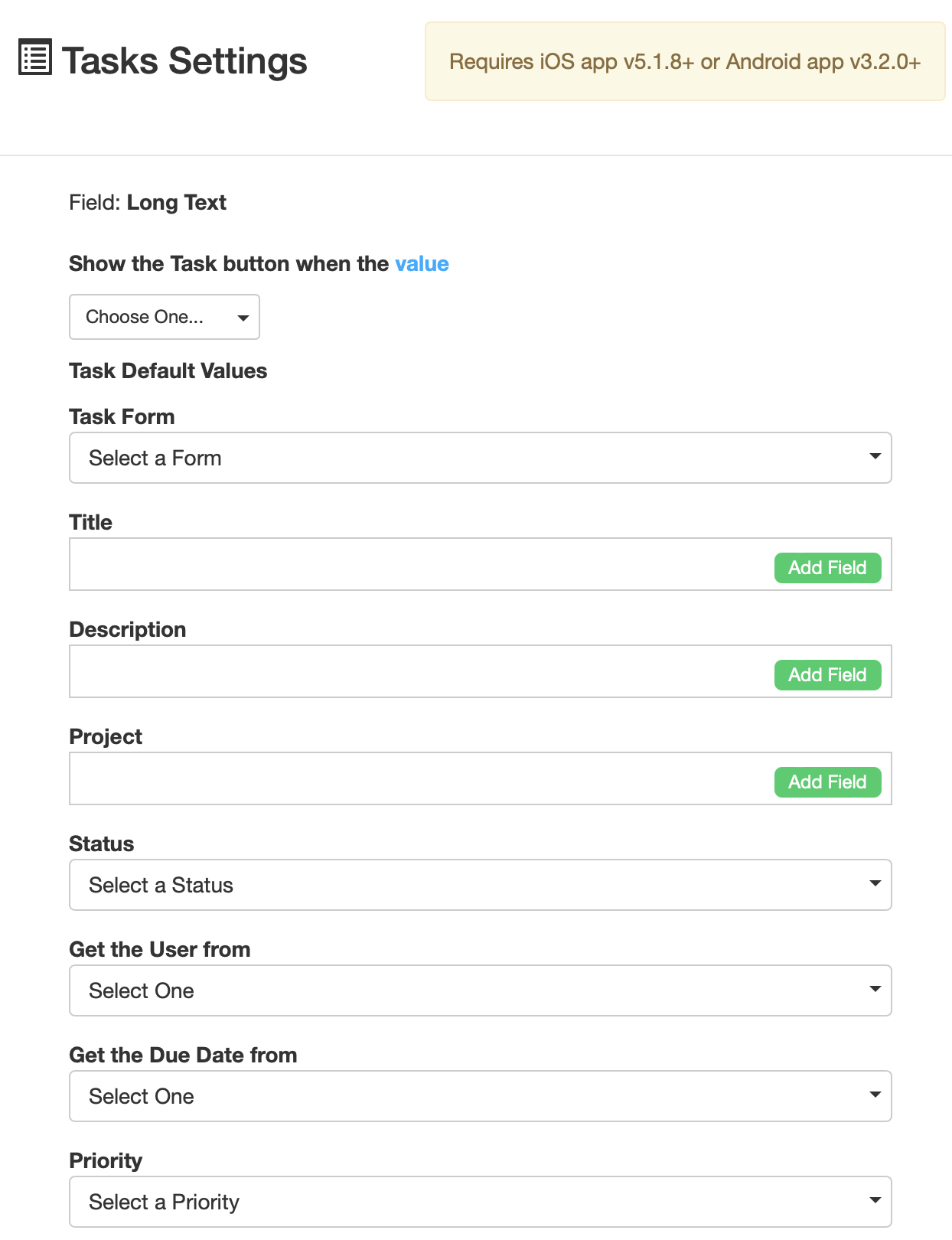Screen dimensions: 952x1240
Task: Click the Task Form dropdown chevron
Action: (x=875, y=457)
